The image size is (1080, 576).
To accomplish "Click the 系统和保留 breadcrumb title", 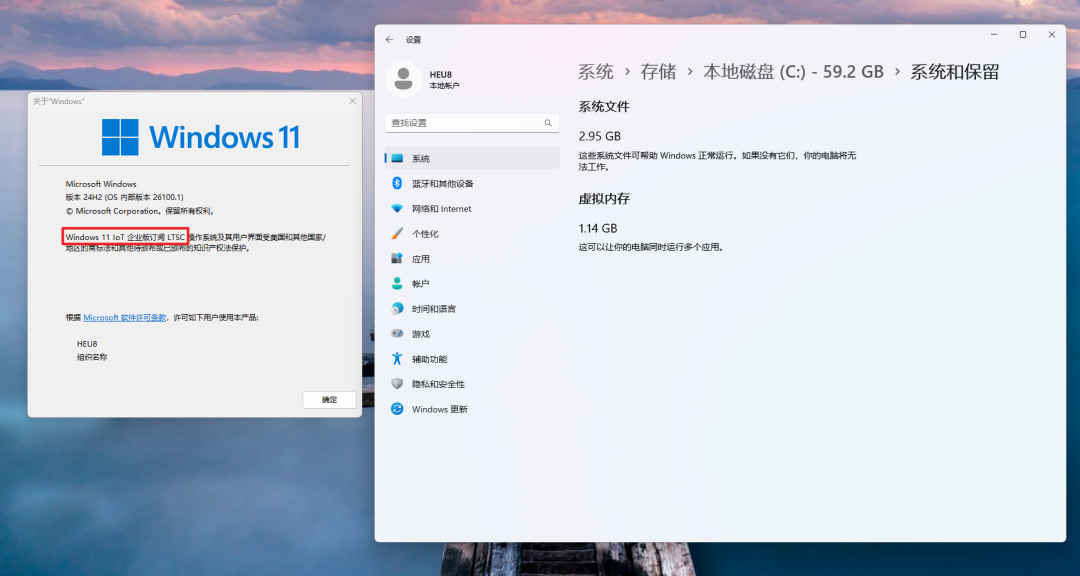I will 955,72.
